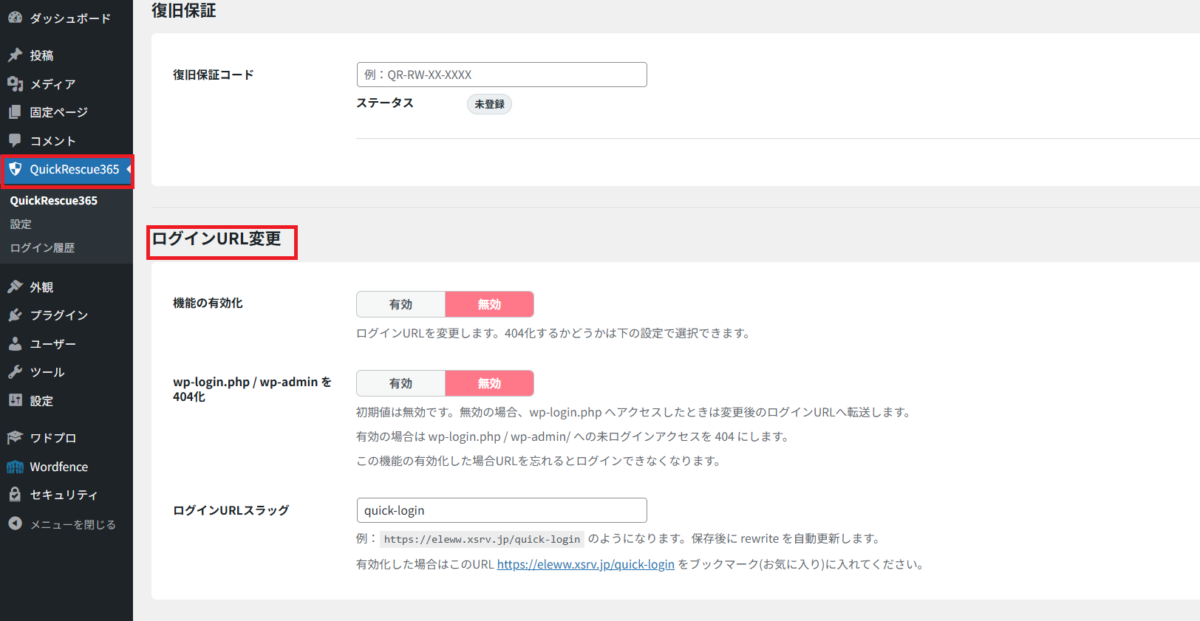Viewport: 1200px width, 621px height.
Task: Set feature activation to 無効
Action: coord(489,304)
